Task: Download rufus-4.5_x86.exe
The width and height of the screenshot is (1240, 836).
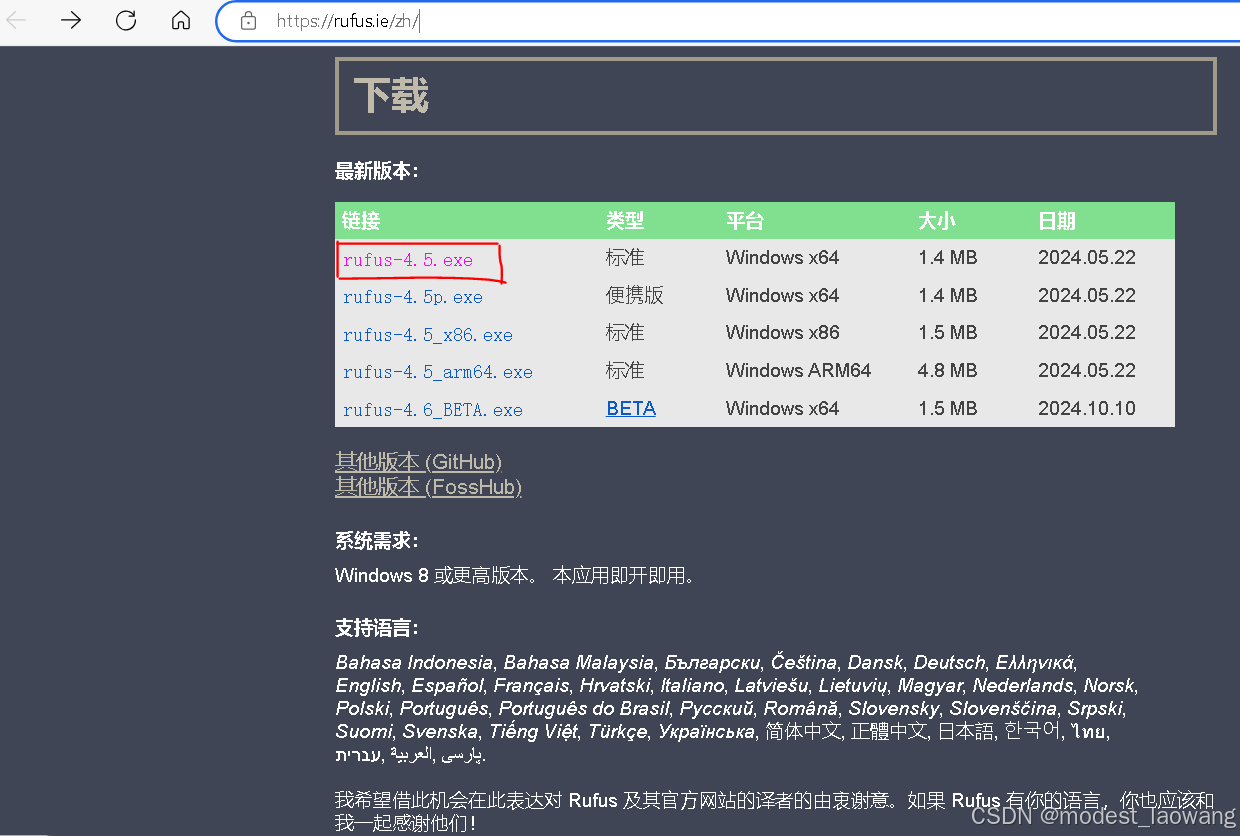Action: [x=428, y=335]
